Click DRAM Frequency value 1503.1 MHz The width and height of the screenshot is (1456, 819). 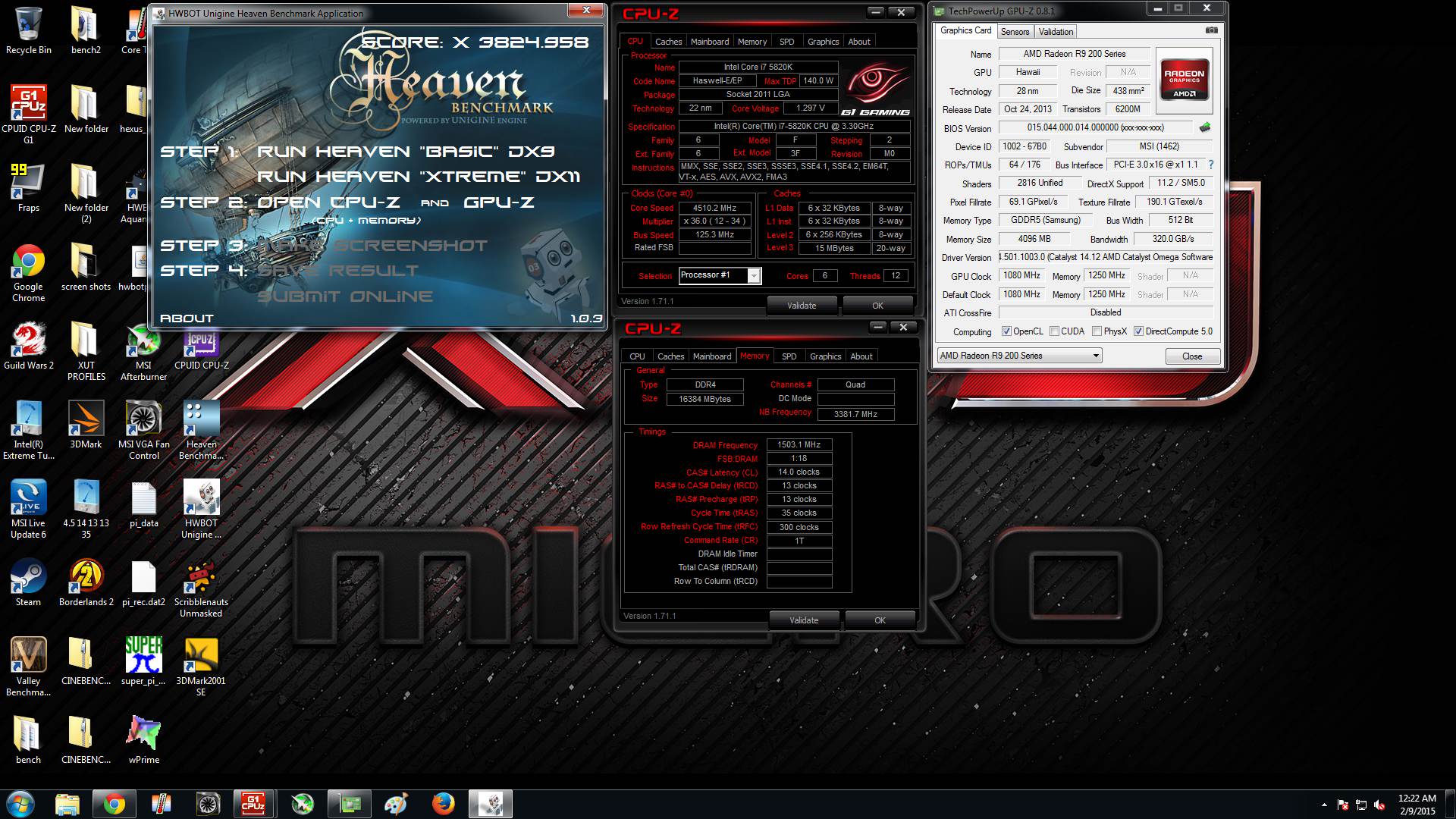click(799, 445)
